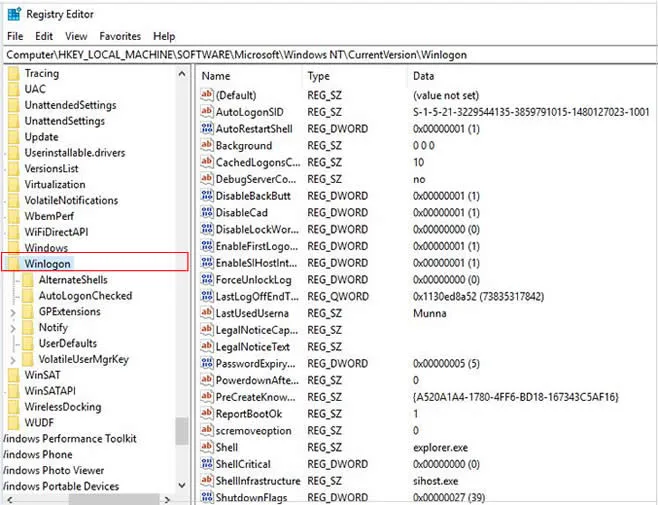The width and height of the screenshot is (658, 505).
Task: Click the registry path address bar
Action: coord(329,54)
